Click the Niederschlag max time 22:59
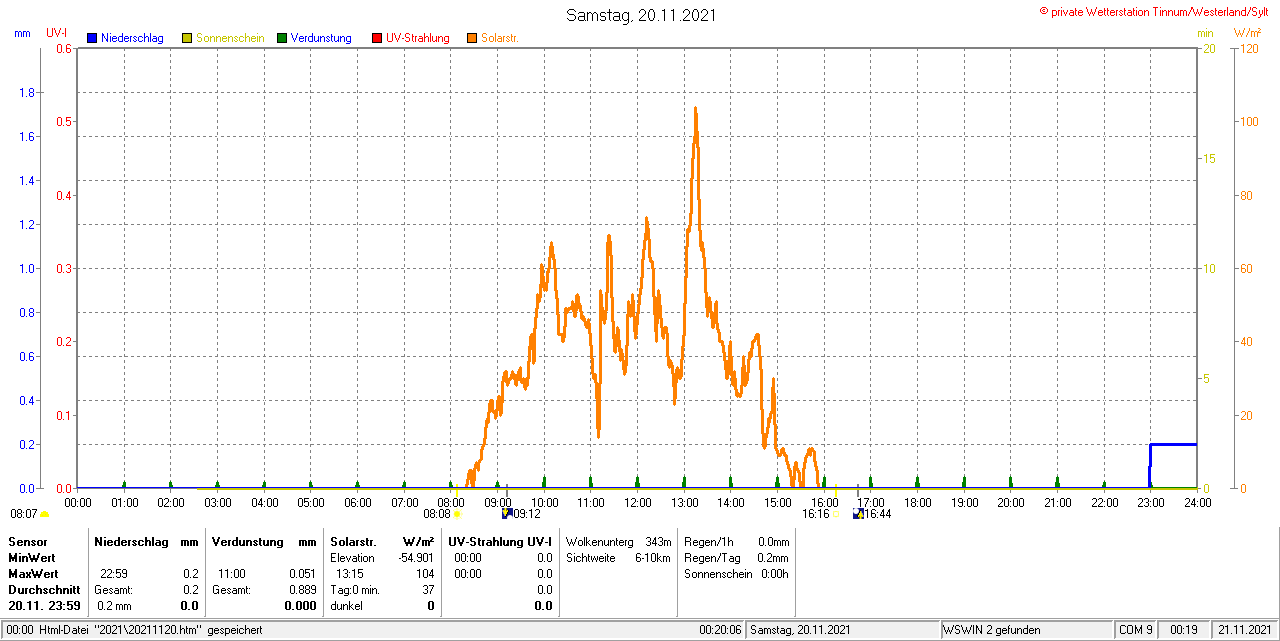 [x=113, y=574]
